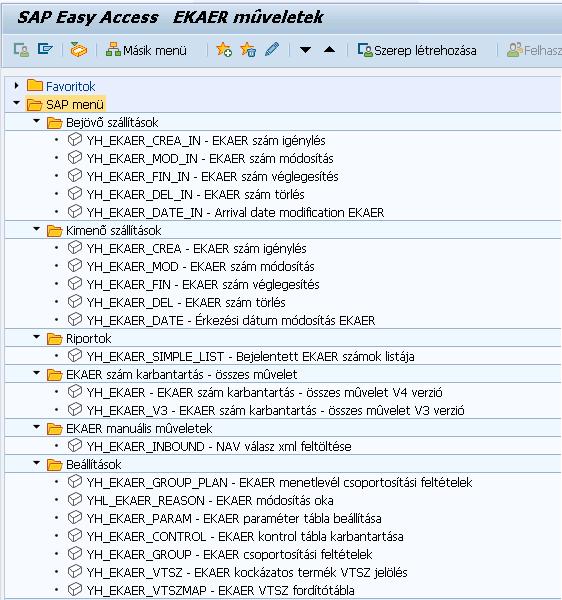Viewport: 562px width, 600px height.
Task: Click cube icon of YH_EKAER_V3
Action: (x=75, y=409)
